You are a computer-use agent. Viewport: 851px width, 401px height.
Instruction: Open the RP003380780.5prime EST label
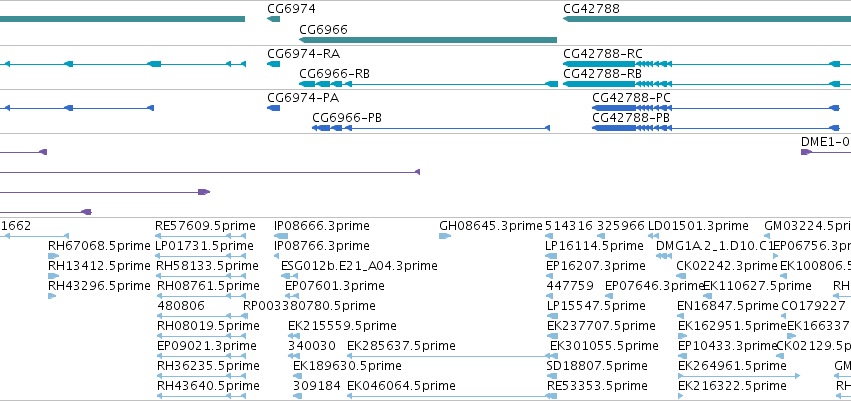tap(309, 305)
